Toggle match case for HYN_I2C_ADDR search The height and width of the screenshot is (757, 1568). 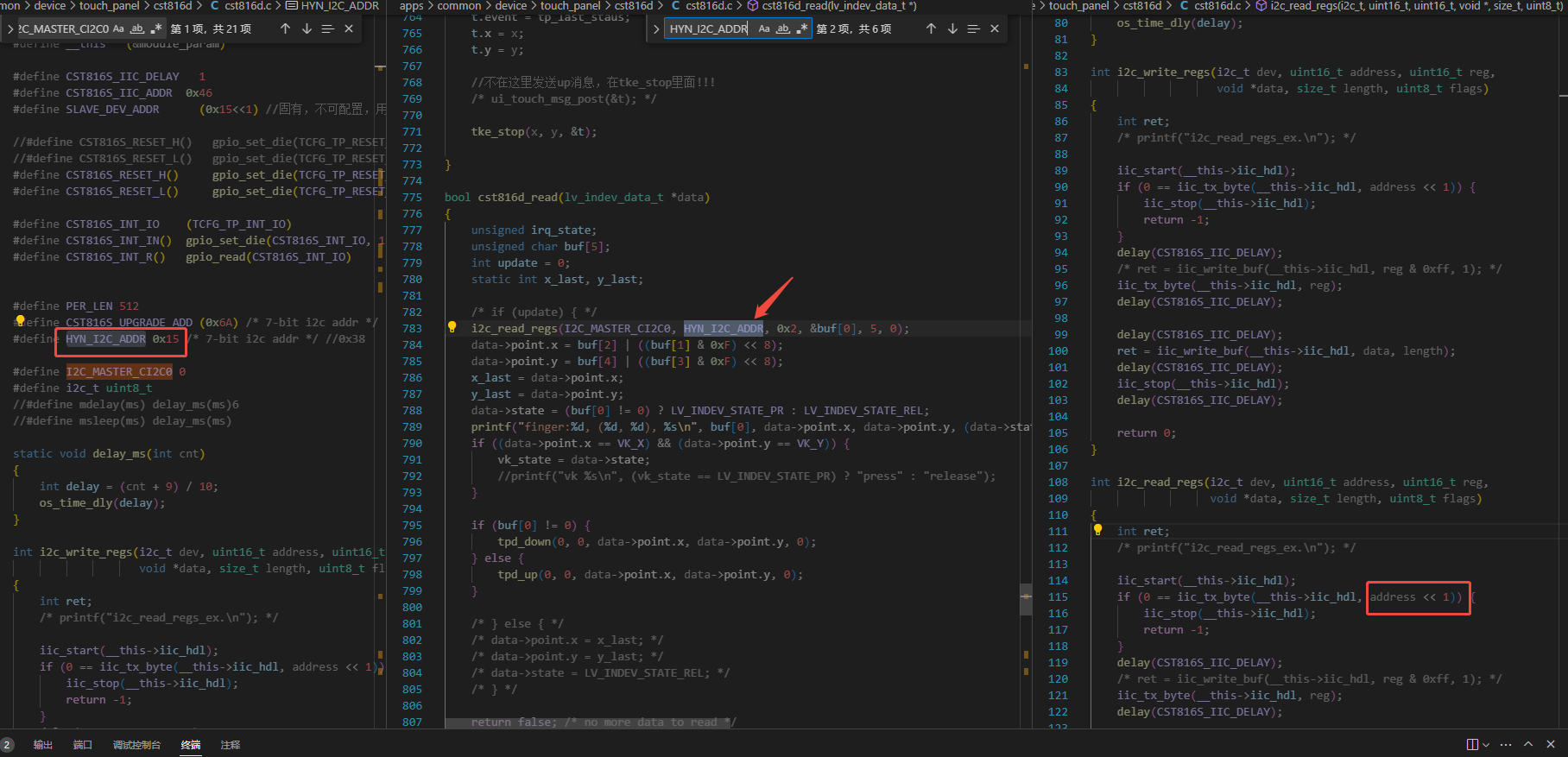click(764, 28)
